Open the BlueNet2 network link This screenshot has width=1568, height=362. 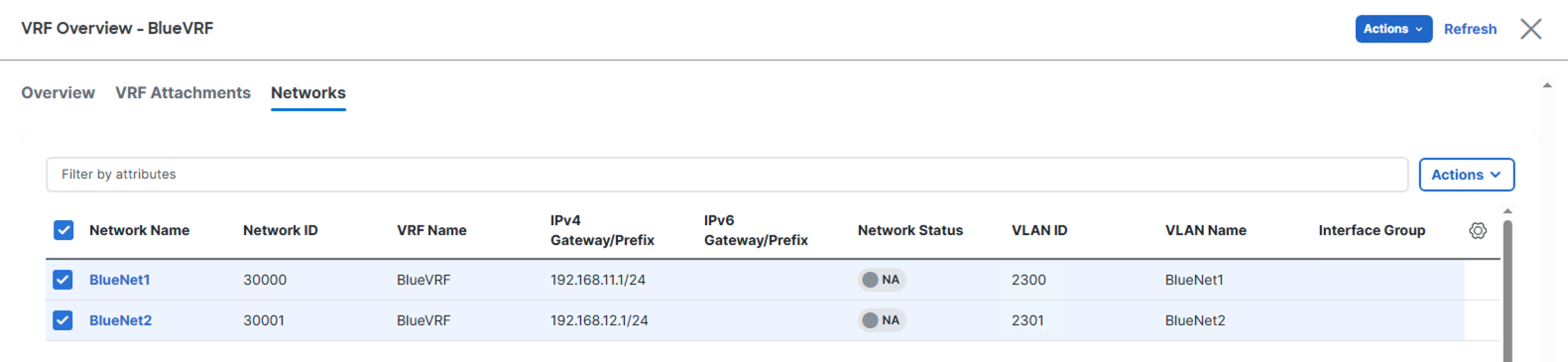(120, 320)
